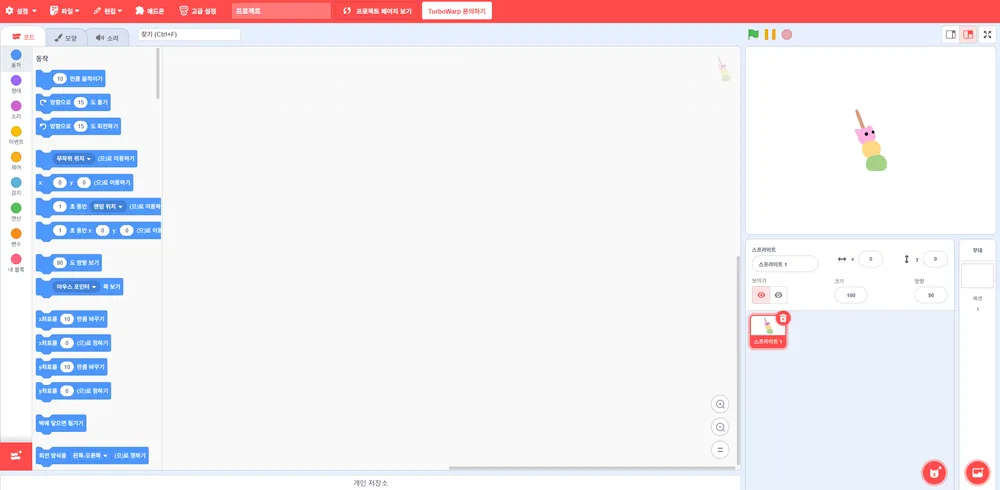The height and width of the screenshot is (490, 1000).
Task: Click the green flag to run project
Action: 753,34
